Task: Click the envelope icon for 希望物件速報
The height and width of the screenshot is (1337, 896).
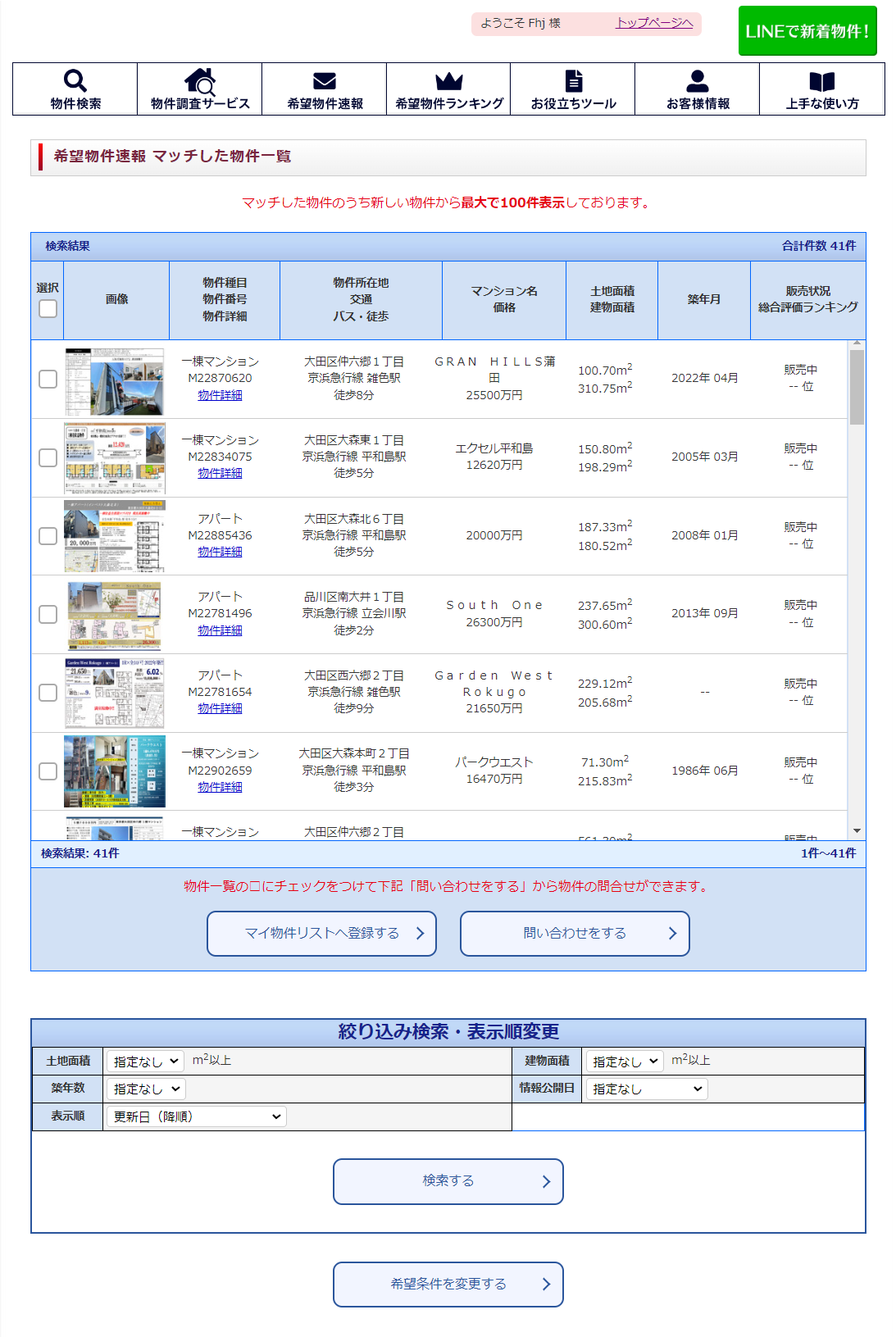Action: (x=325, y=80)
